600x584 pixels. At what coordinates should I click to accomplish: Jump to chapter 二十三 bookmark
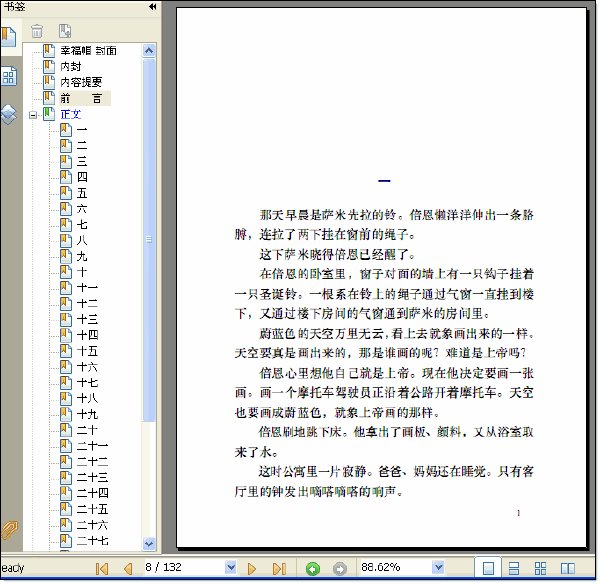(x=93, y=478)
